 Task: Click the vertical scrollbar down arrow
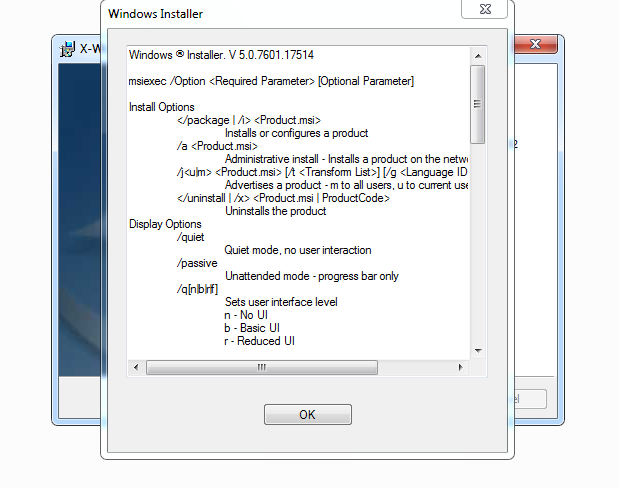[x=478, y=351]
